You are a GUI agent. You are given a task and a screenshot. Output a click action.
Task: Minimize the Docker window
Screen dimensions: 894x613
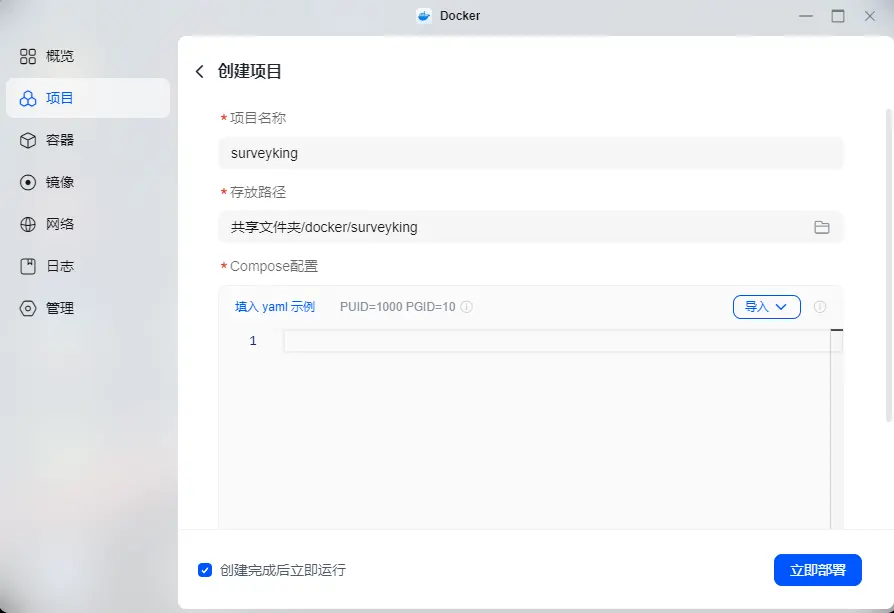click(x=806, y=16)
